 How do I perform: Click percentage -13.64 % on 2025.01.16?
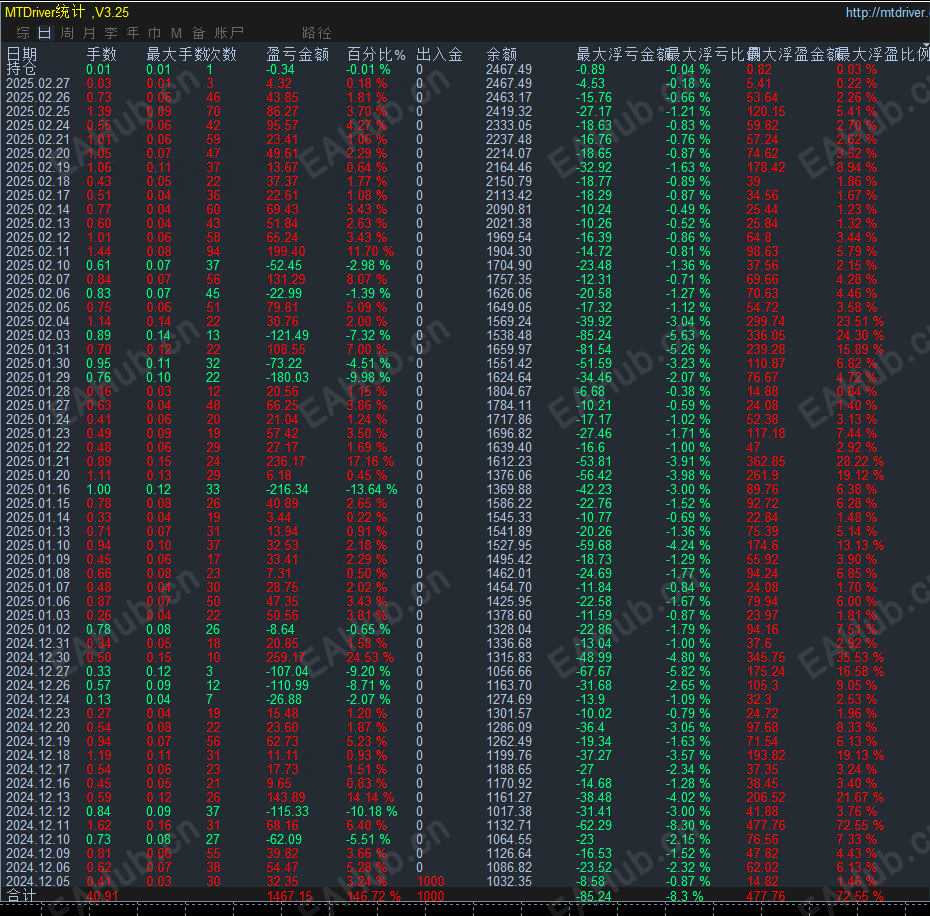tap(372, 489)
